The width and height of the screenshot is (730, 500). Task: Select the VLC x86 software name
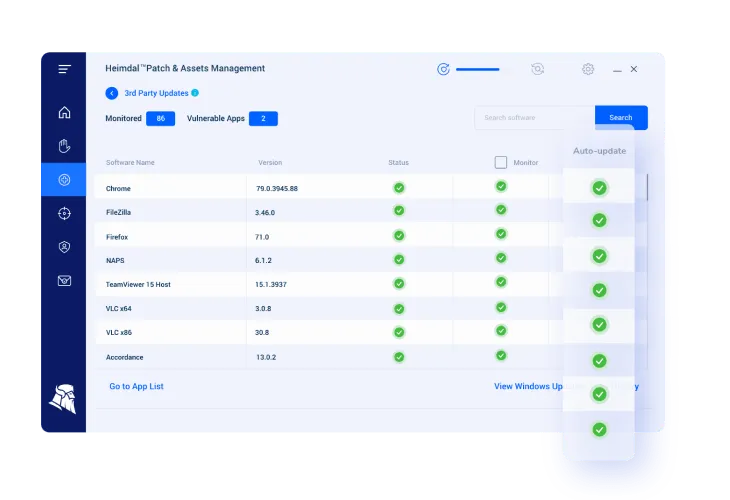(x=119, y=332)
